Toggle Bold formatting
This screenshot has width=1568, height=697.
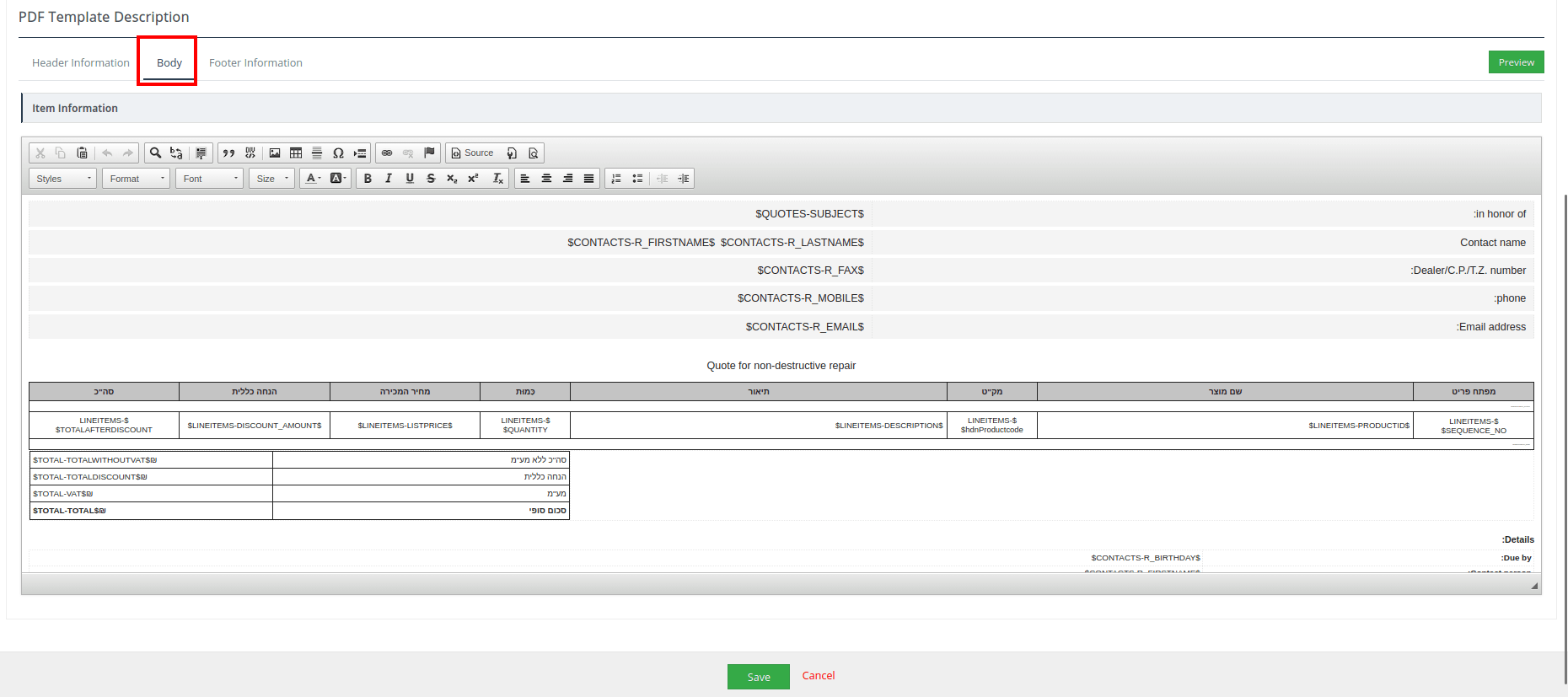368,178
